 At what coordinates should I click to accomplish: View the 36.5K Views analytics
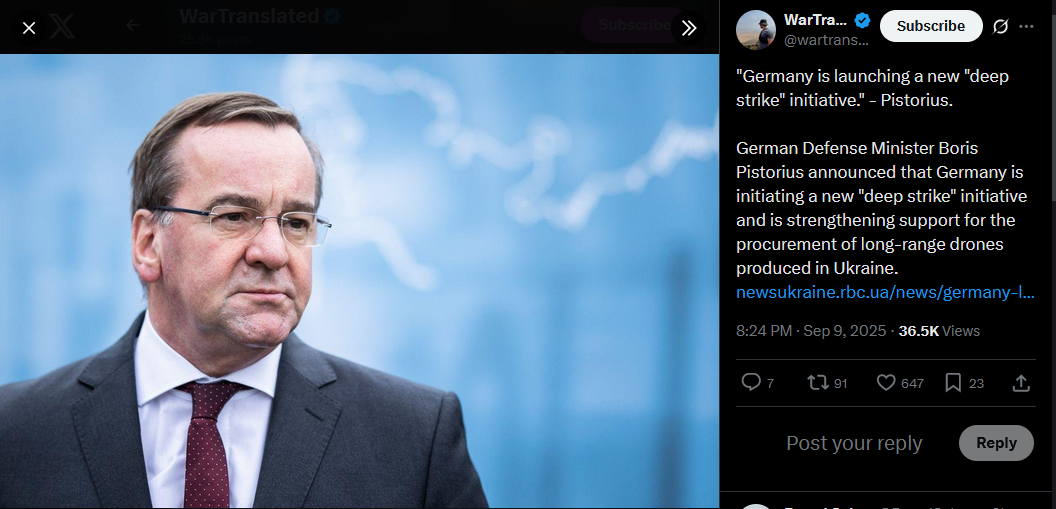(939, 331)
